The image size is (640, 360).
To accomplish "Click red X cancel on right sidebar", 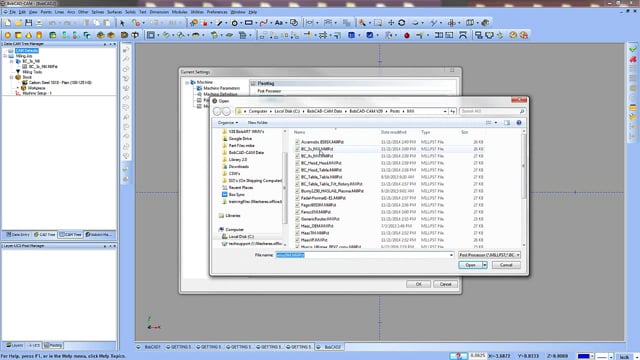I will (633, 59).
